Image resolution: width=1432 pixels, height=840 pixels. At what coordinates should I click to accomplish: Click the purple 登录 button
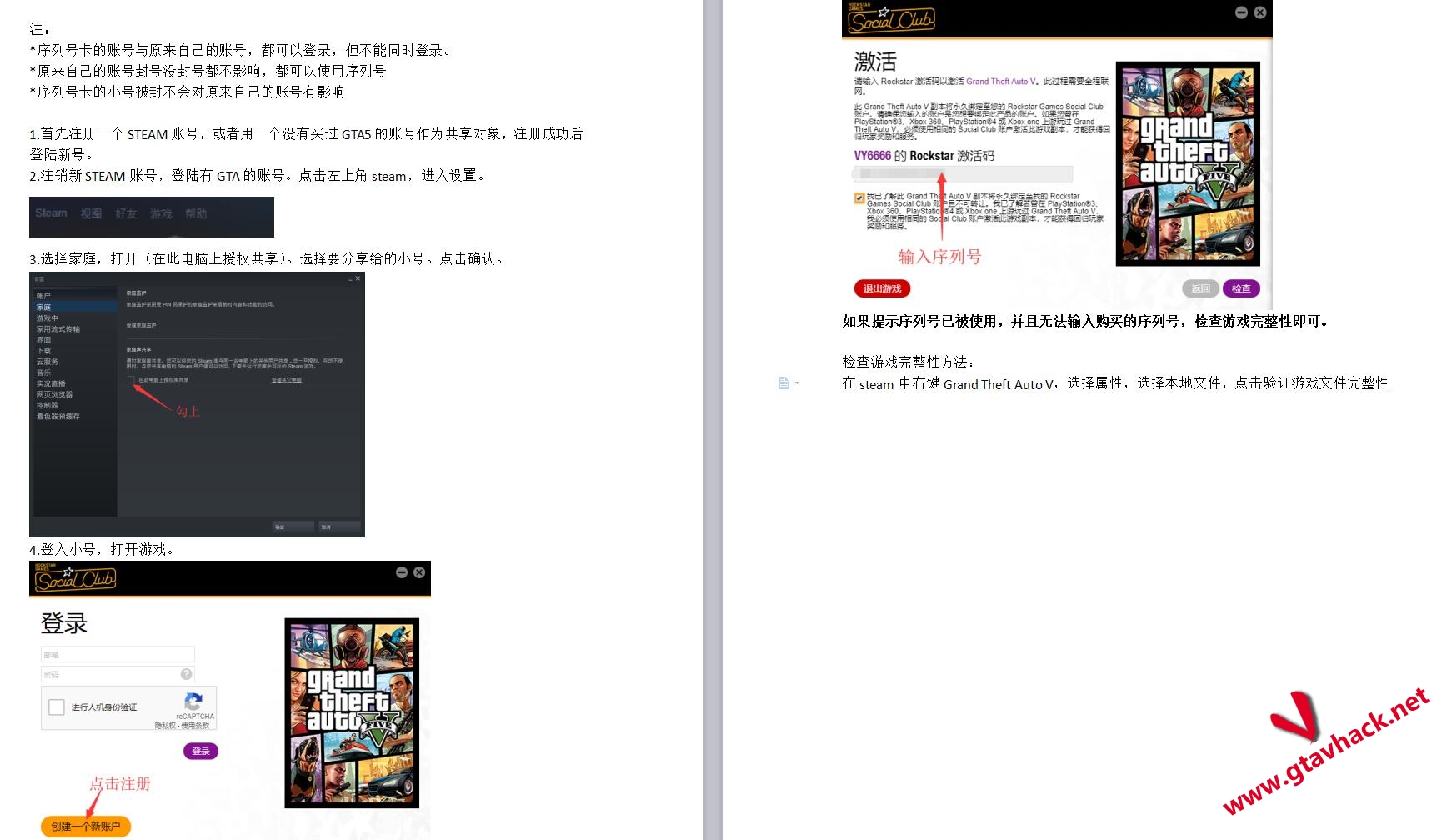(201, 751)
